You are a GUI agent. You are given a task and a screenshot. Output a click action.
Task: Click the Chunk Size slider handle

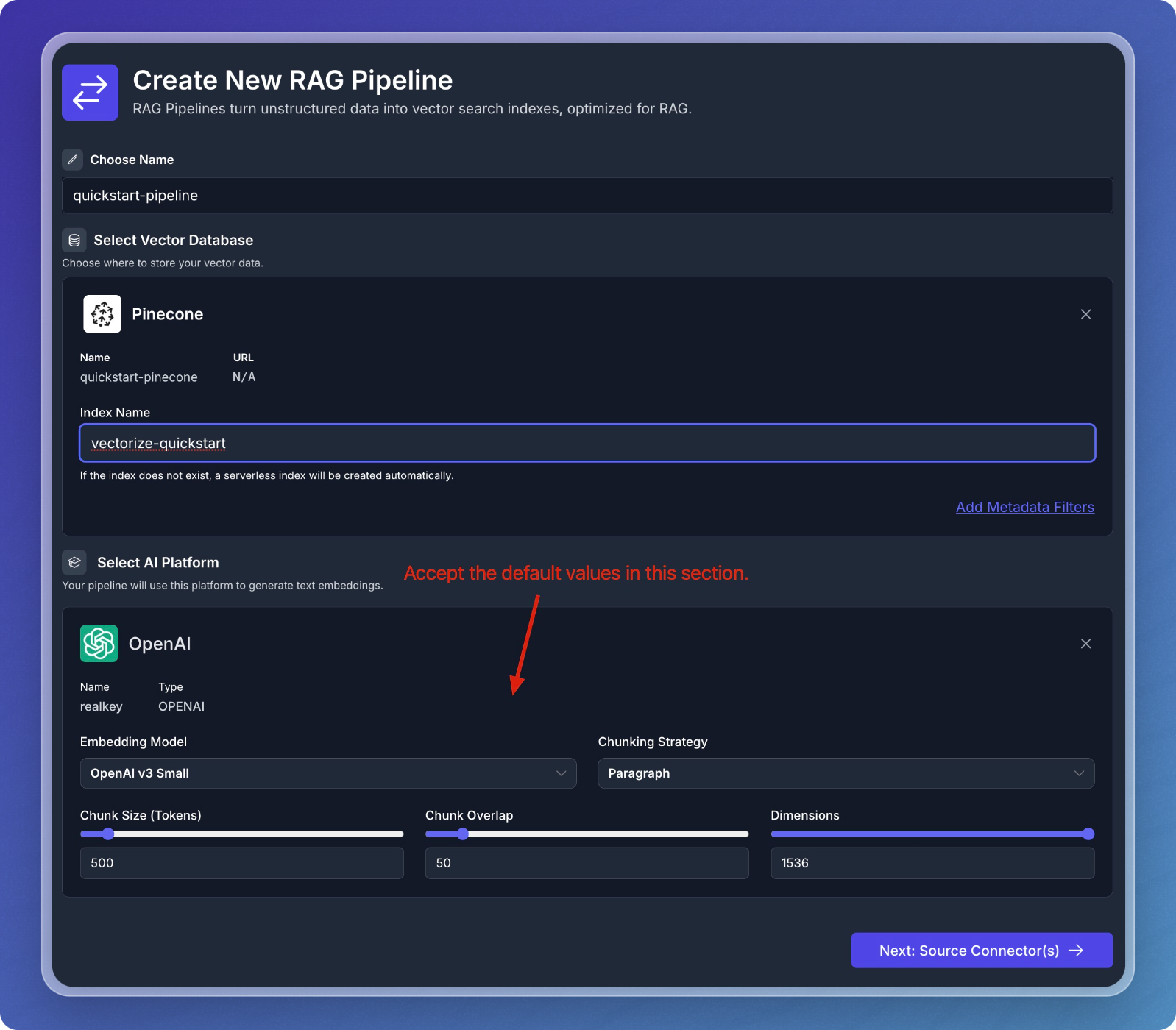108,834
